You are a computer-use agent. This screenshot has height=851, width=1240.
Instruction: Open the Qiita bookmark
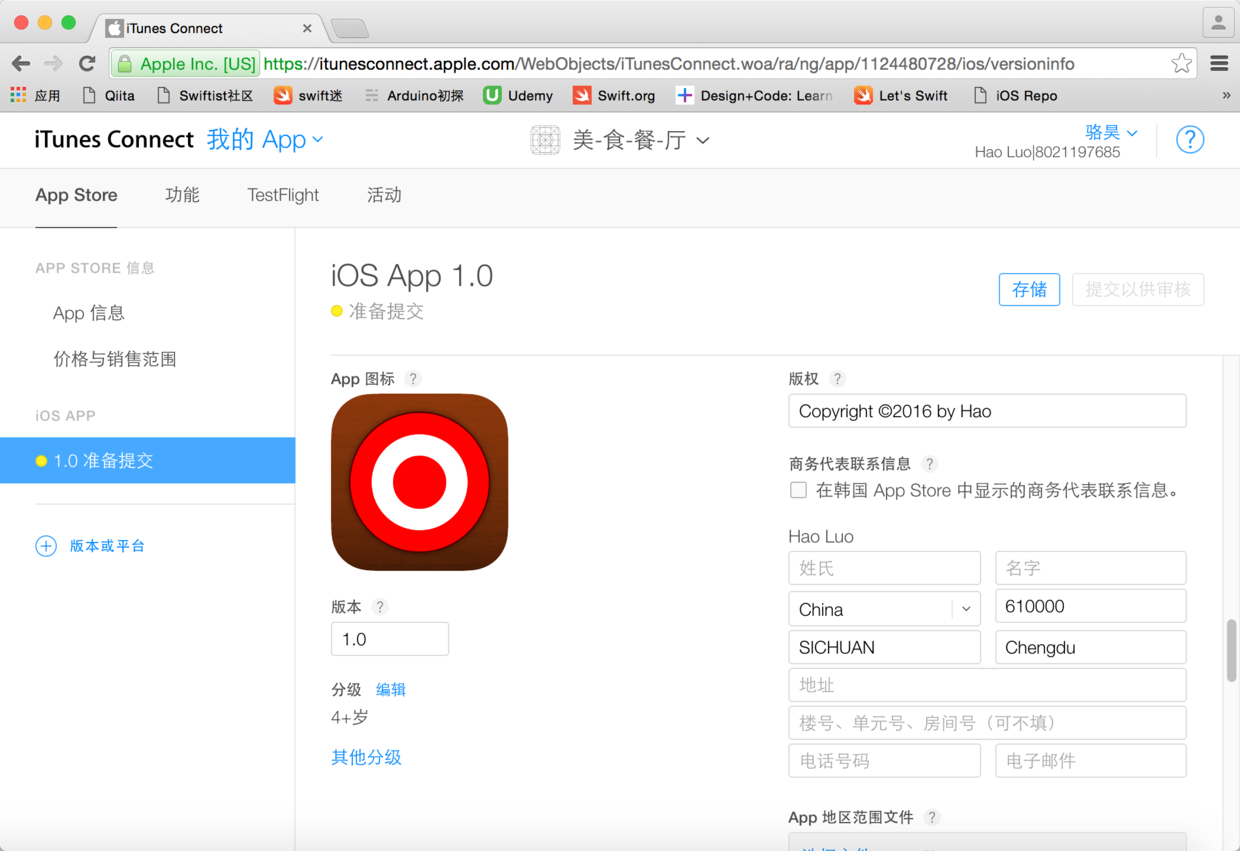point(108,96)
